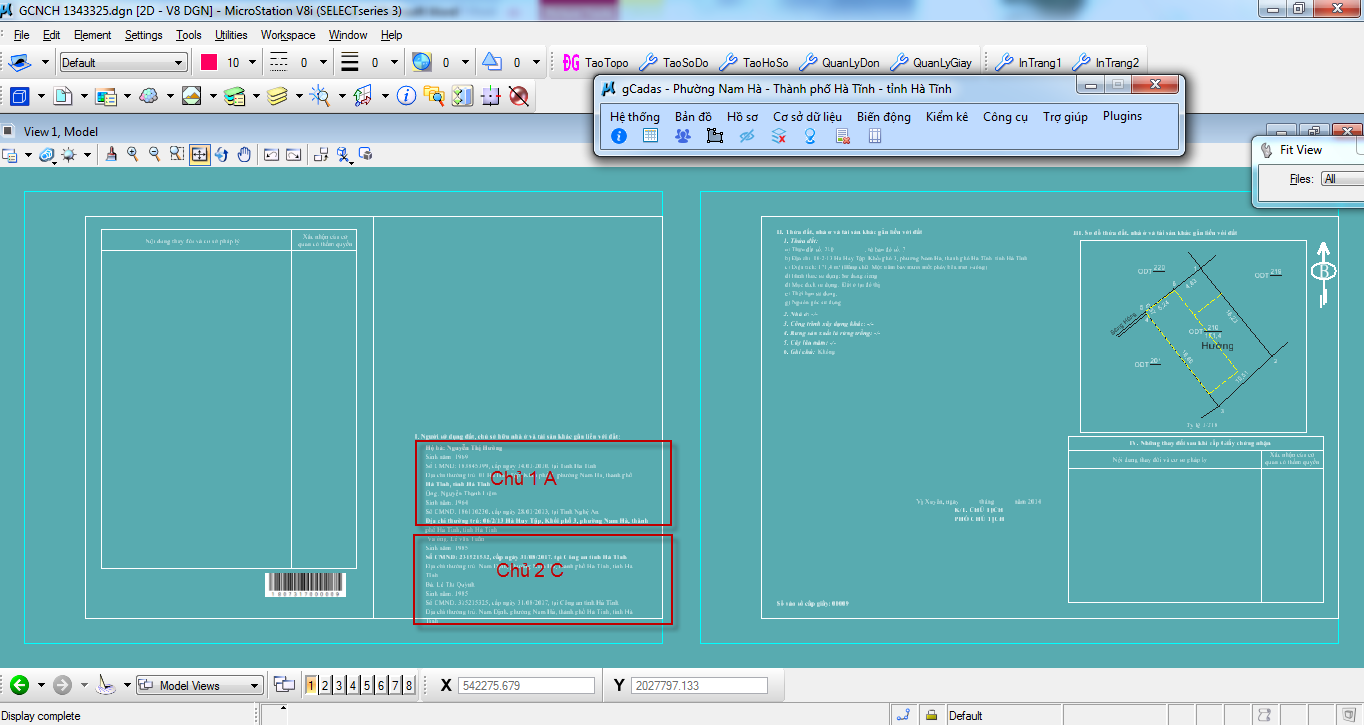
Task: Click the Fit View tool icon
Action: click(x=199, y=154)
